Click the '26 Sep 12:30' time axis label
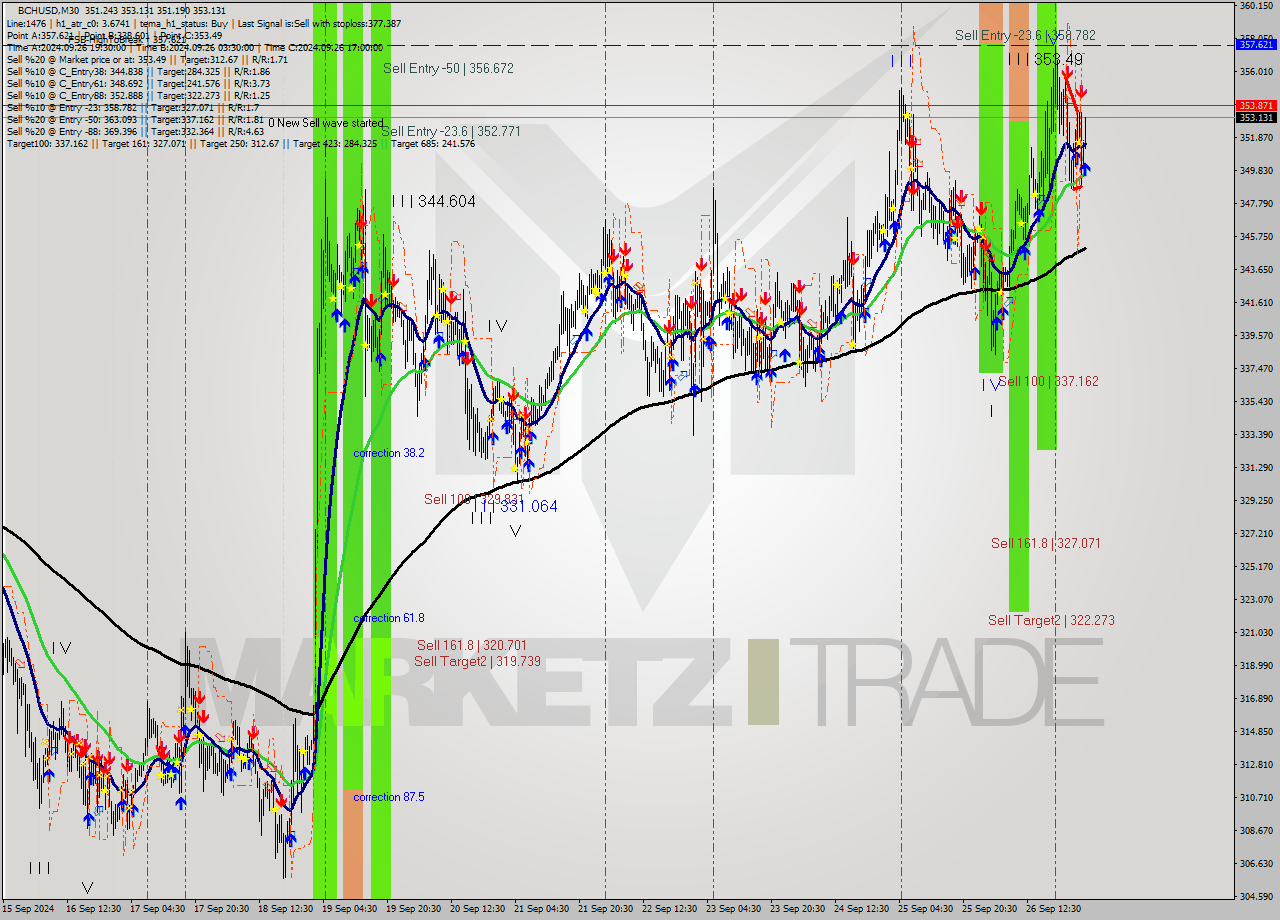Viewport: 1280px width, 920px height. coord(1053,909)
